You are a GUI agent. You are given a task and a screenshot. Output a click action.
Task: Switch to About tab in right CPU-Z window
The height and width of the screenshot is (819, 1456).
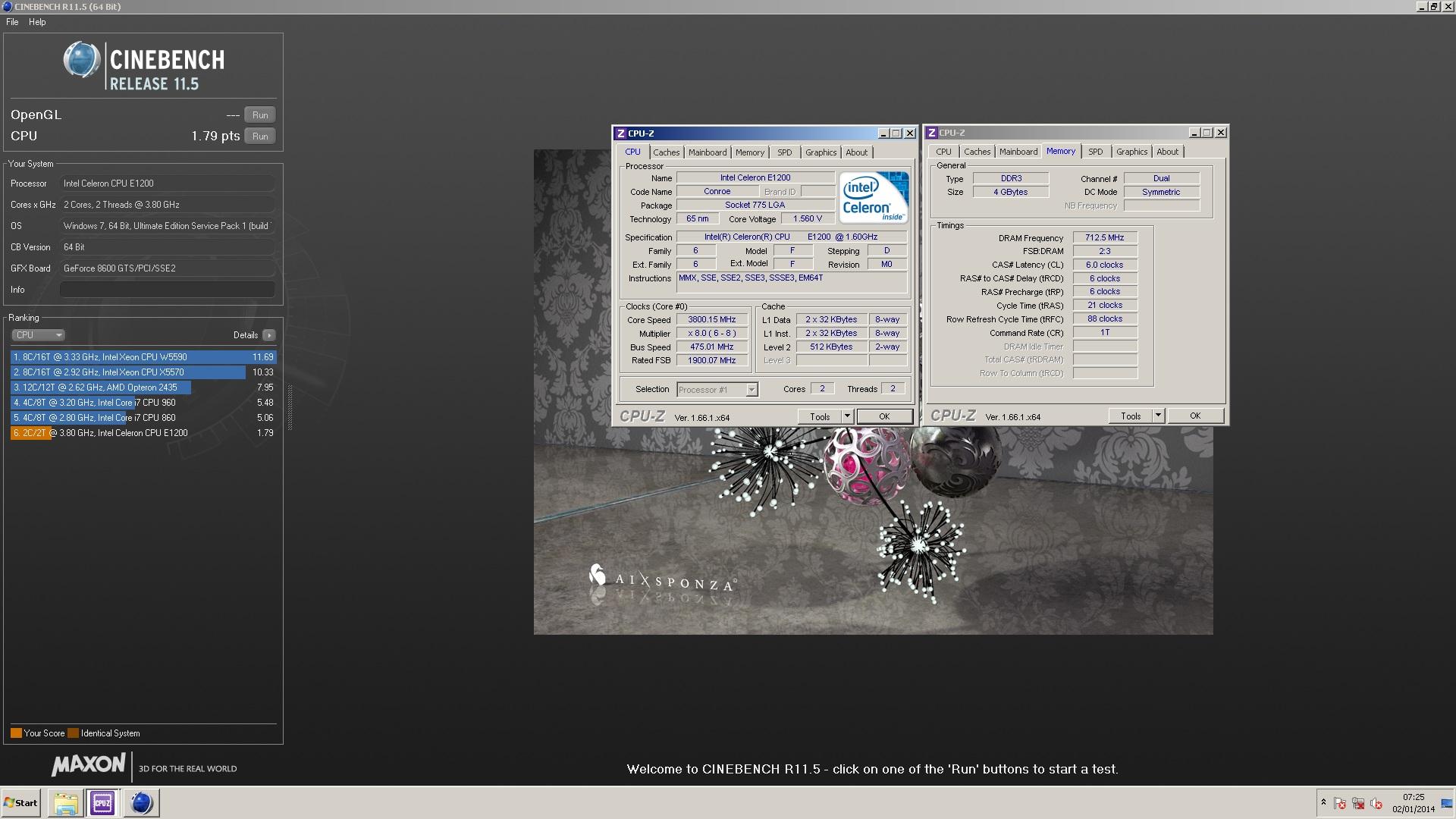click(x=1168, y=152)
